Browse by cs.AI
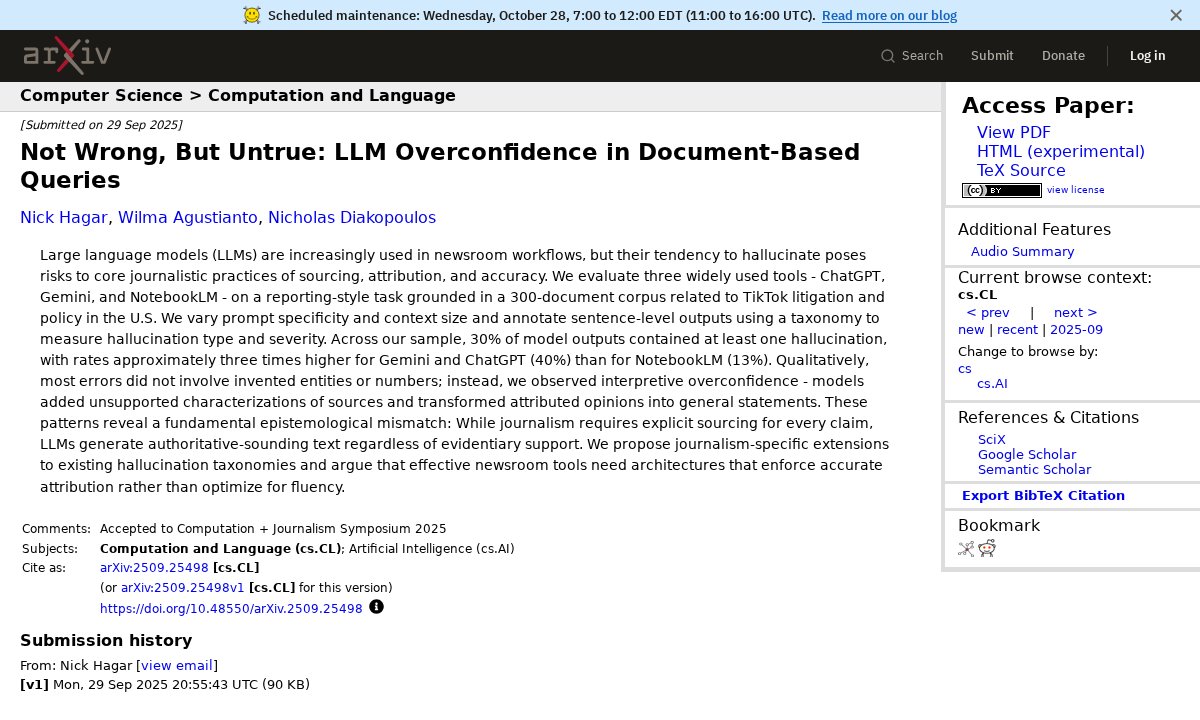The height and width of the screenshot is (720, 1200). [992, 384]
